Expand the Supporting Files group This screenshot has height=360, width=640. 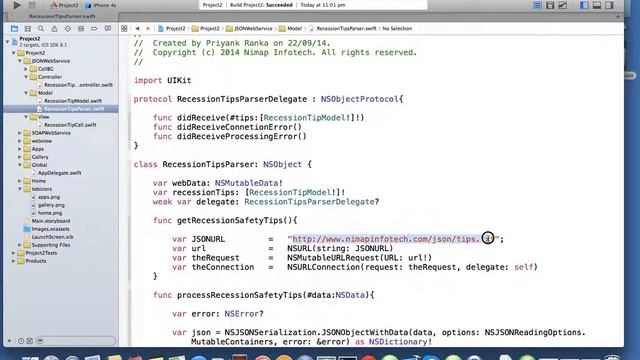point(20,245)
